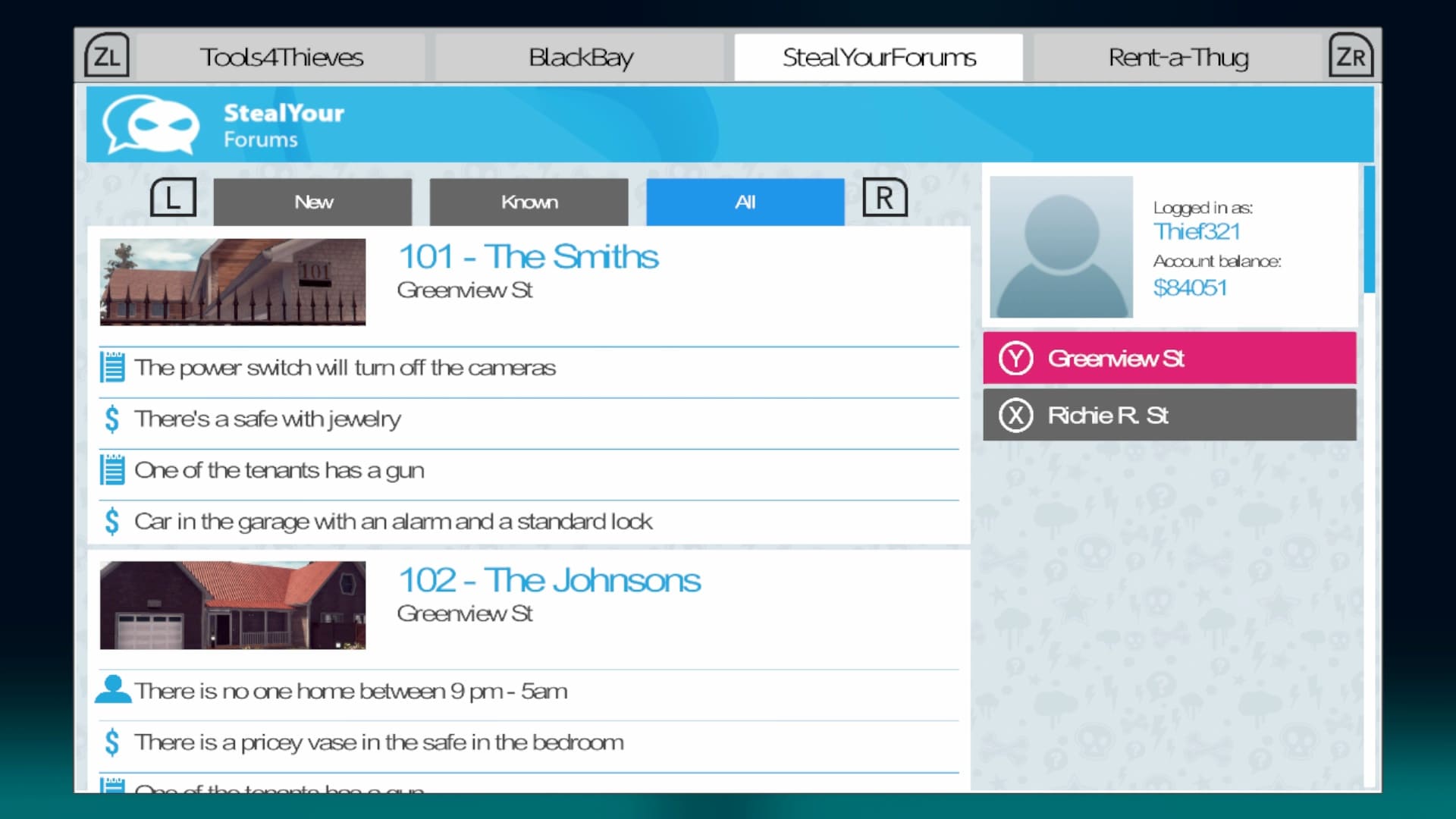Filter tips by Known
1456x819 pixels.
point(529,202)
